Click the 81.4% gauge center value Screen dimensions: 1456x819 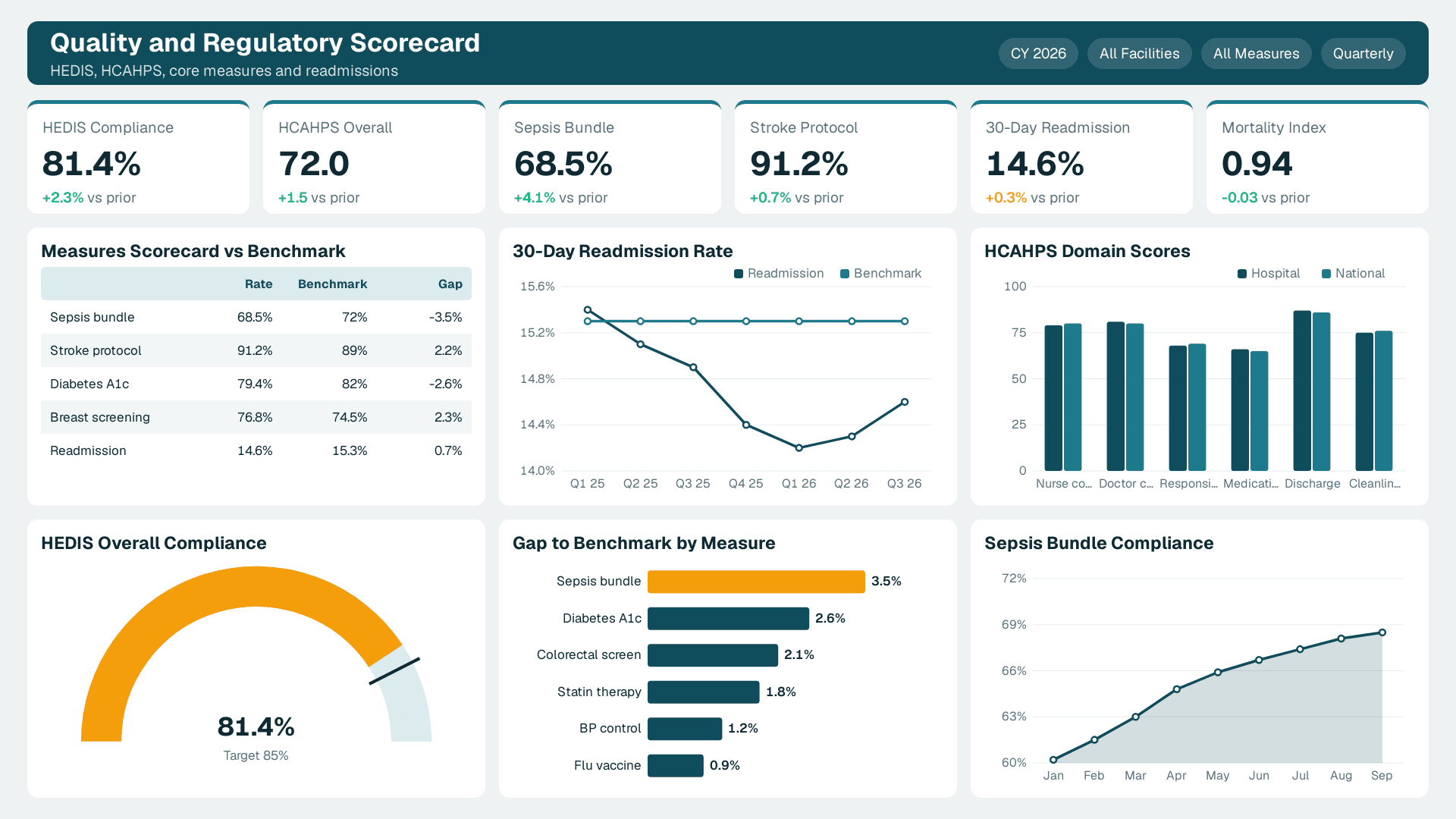[x=256, y=726]
